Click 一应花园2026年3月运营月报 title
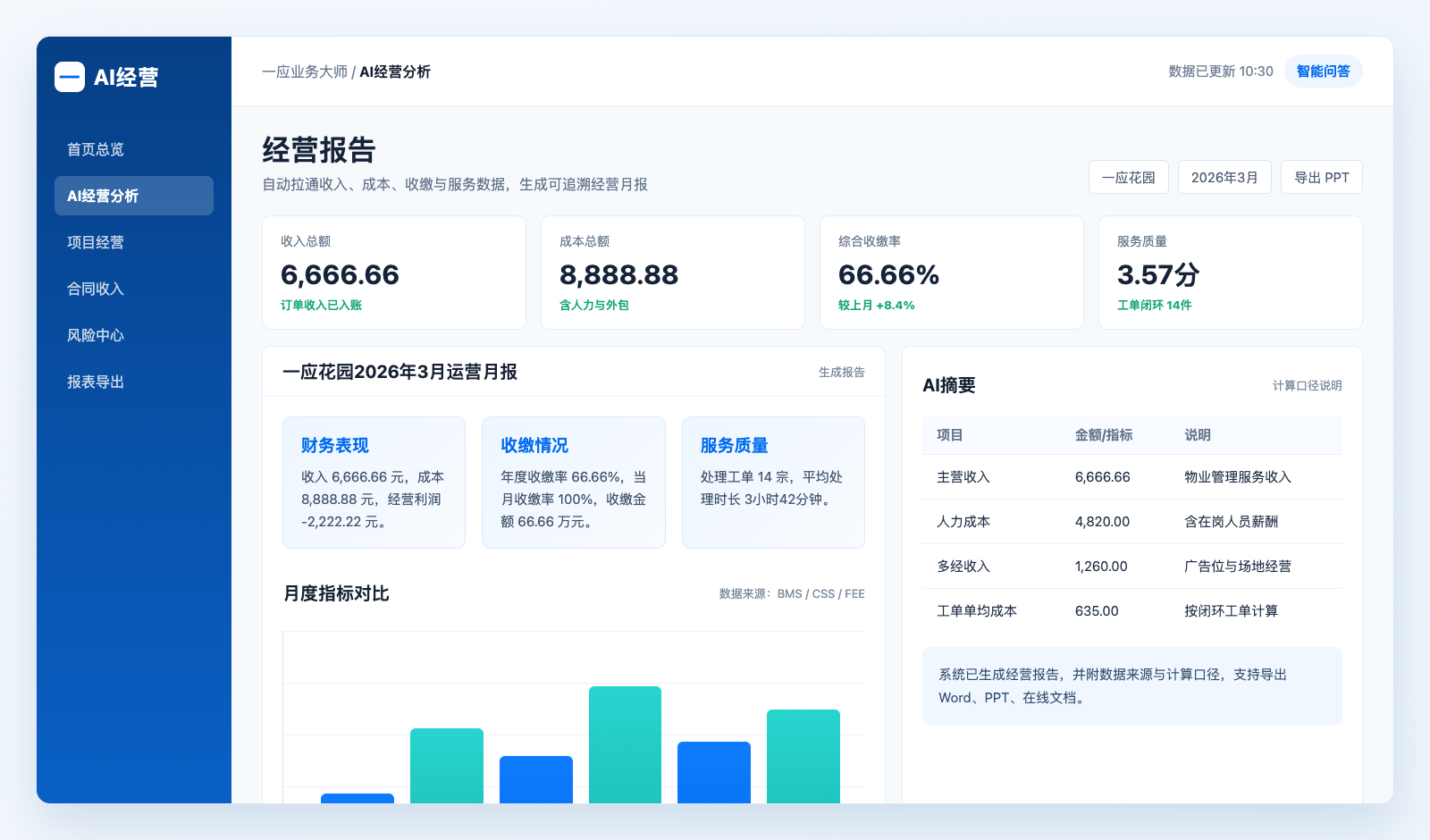 coord(400,372)
